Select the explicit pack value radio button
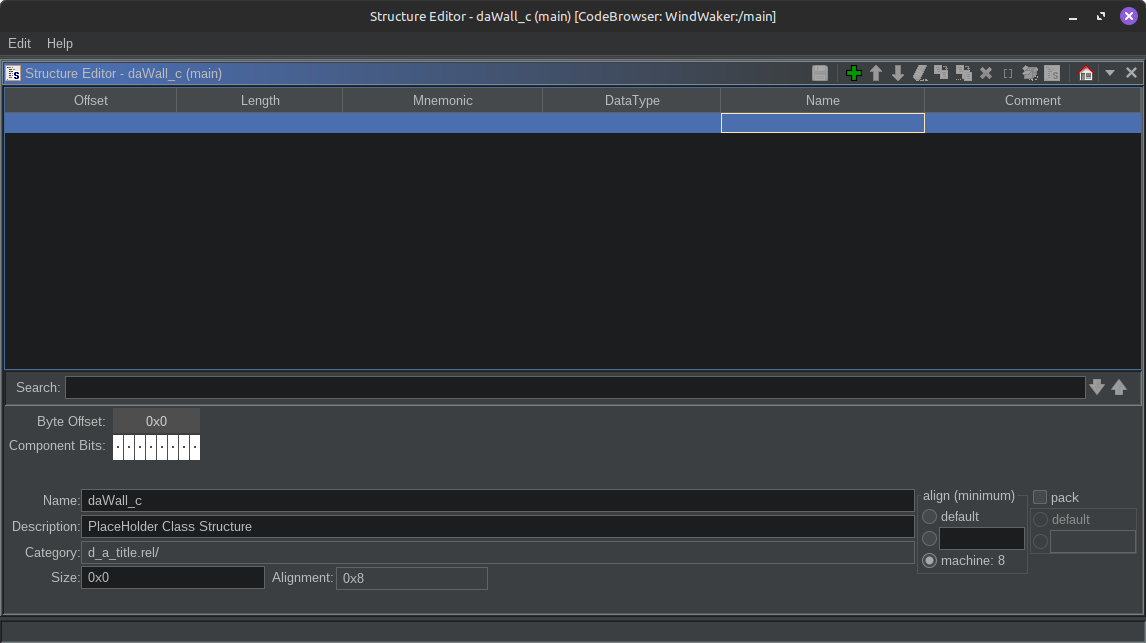 (x=1040, y=541)
